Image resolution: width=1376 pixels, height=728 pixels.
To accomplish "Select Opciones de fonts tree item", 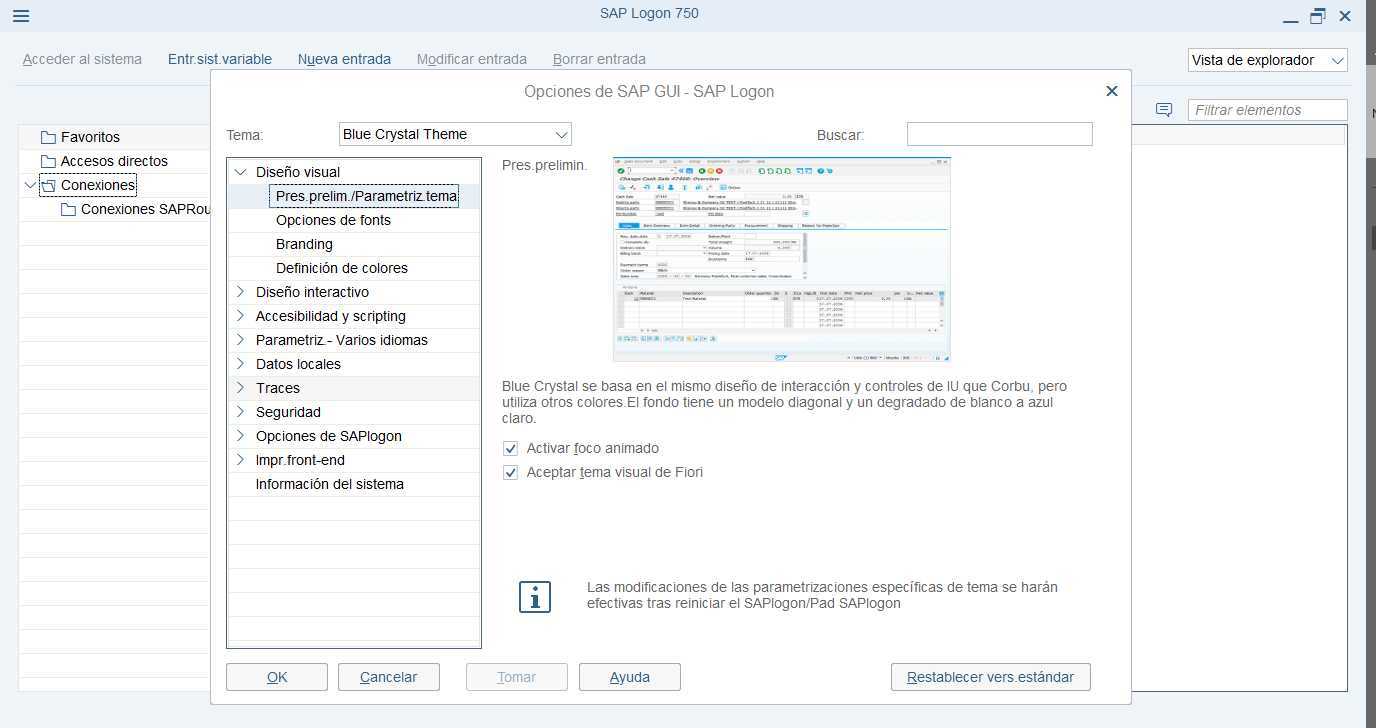I will point(333,220).
